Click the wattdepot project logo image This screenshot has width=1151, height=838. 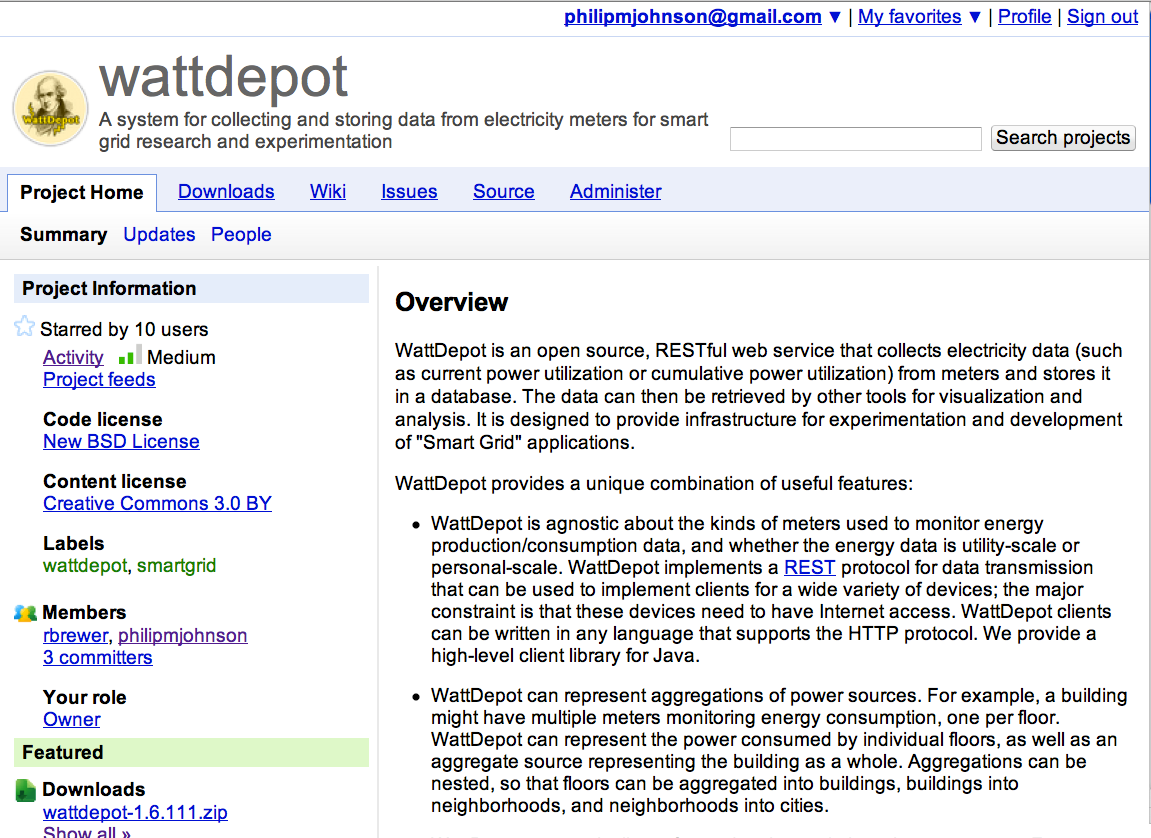click(50, 108)
